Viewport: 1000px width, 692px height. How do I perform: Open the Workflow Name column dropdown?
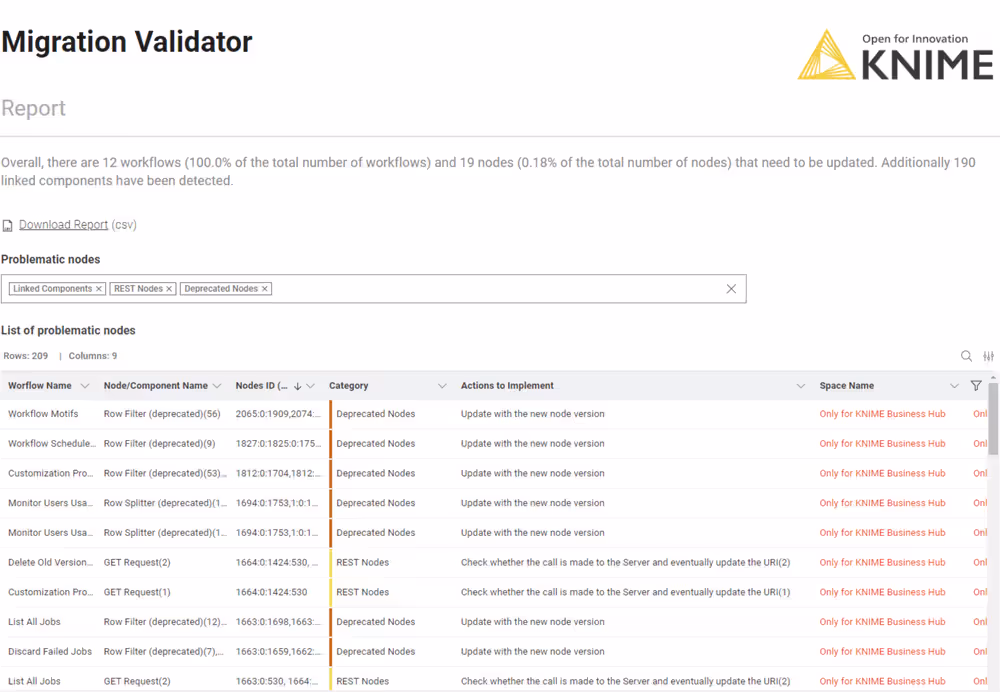coord(84,385)
